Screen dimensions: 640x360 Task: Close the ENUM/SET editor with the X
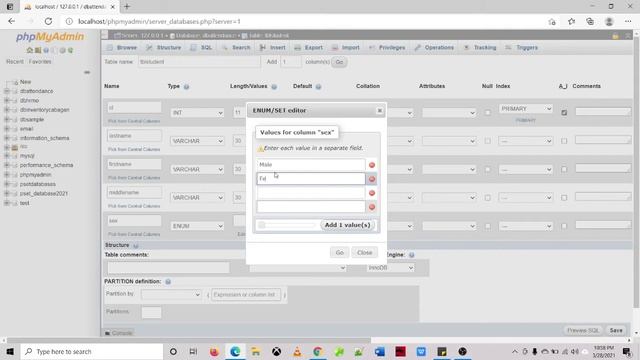(x=380, y=110)
